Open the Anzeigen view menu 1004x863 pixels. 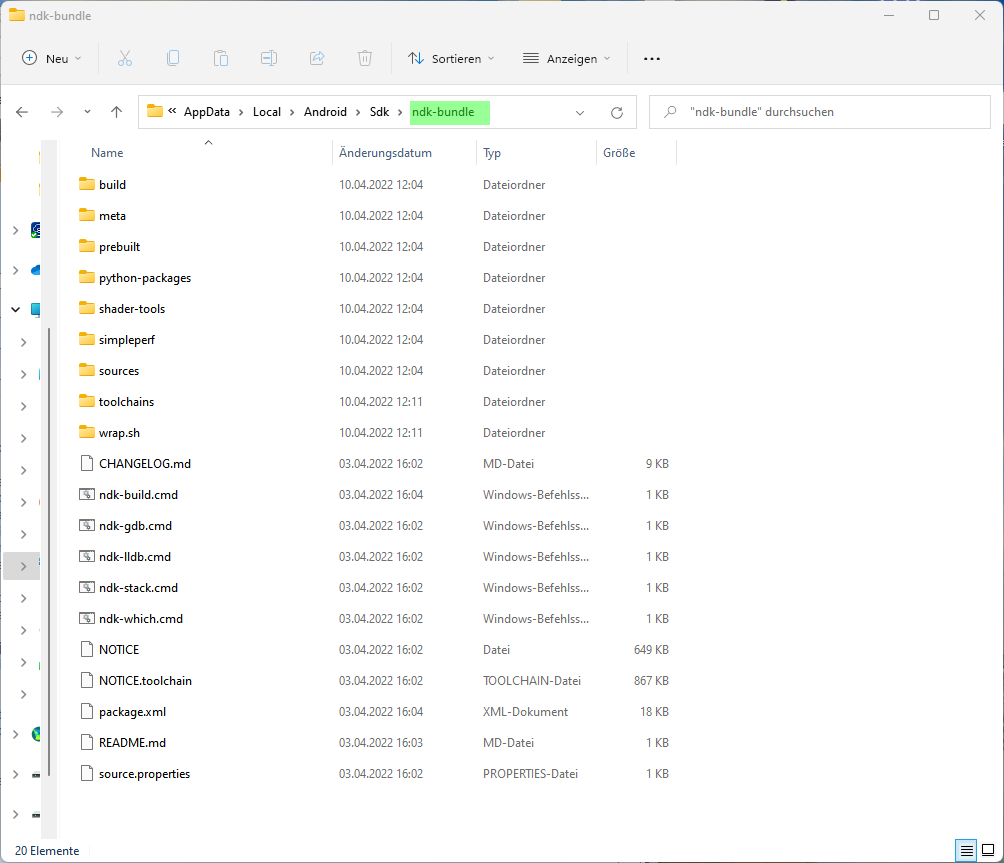566,59
